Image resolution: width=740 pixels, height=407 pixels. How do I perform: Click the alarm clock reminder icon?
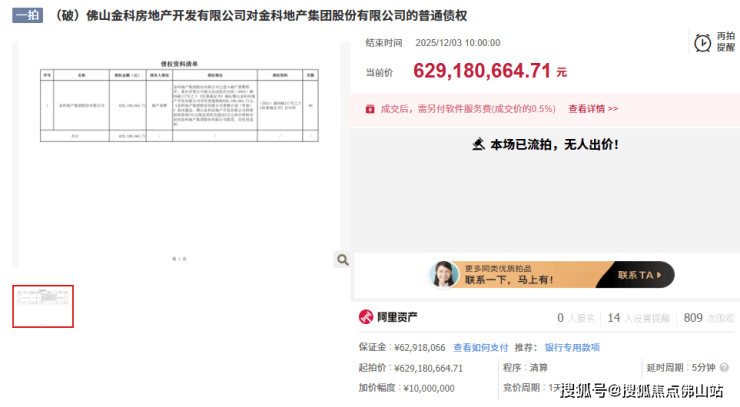pos(702,42)
